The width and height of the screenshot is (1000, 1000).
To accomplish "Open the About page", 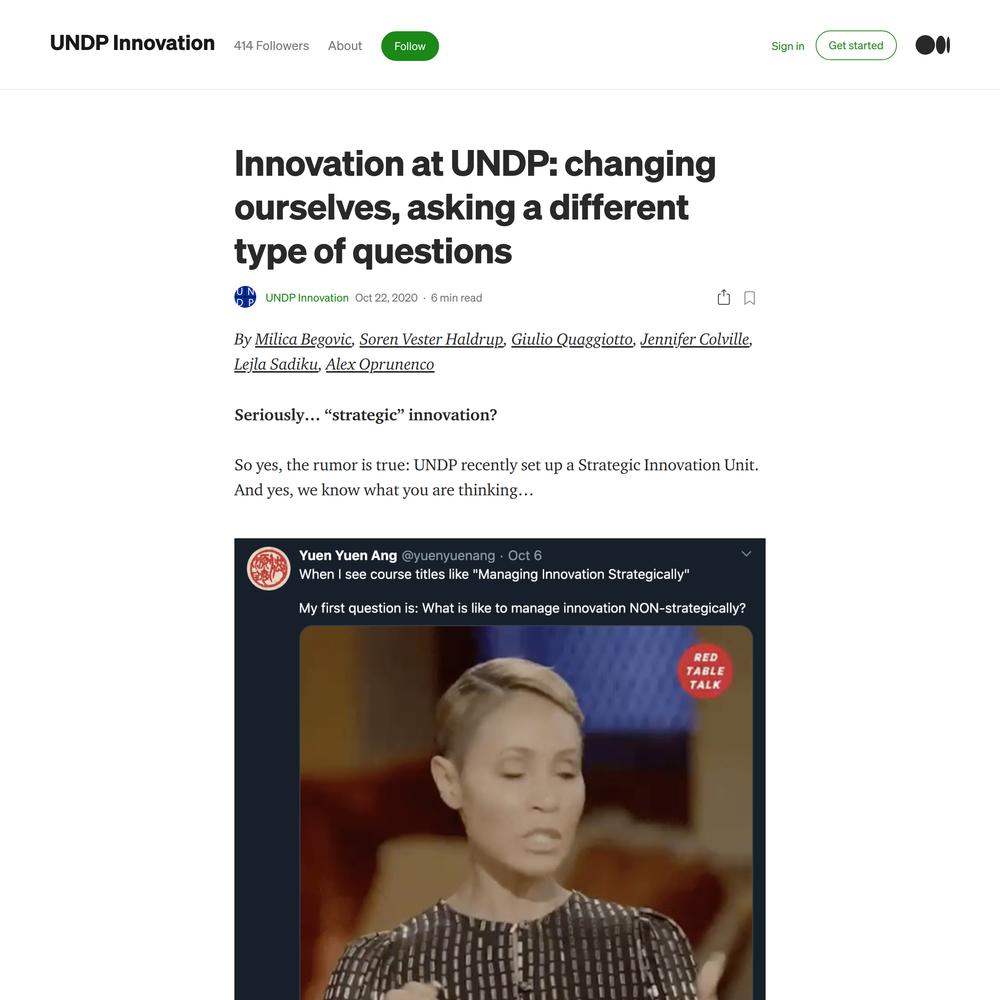I will [x=344, y=46].
